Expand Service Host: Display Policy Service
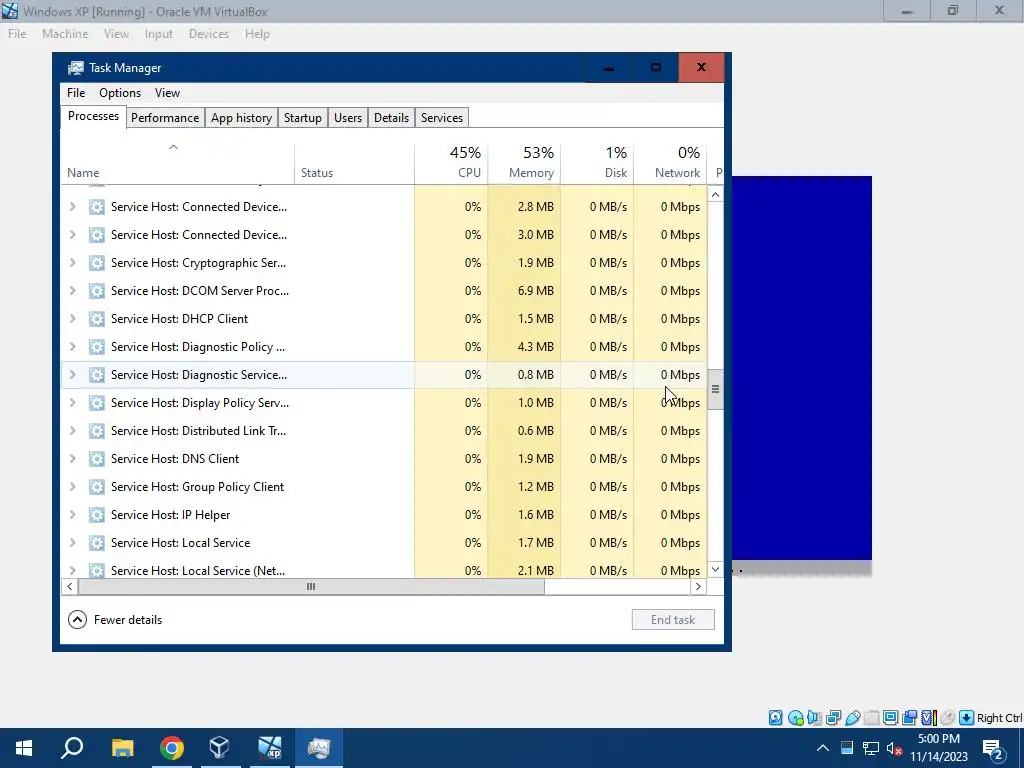The width and height of the screenshot is (1024, 768). click(72, 402)
